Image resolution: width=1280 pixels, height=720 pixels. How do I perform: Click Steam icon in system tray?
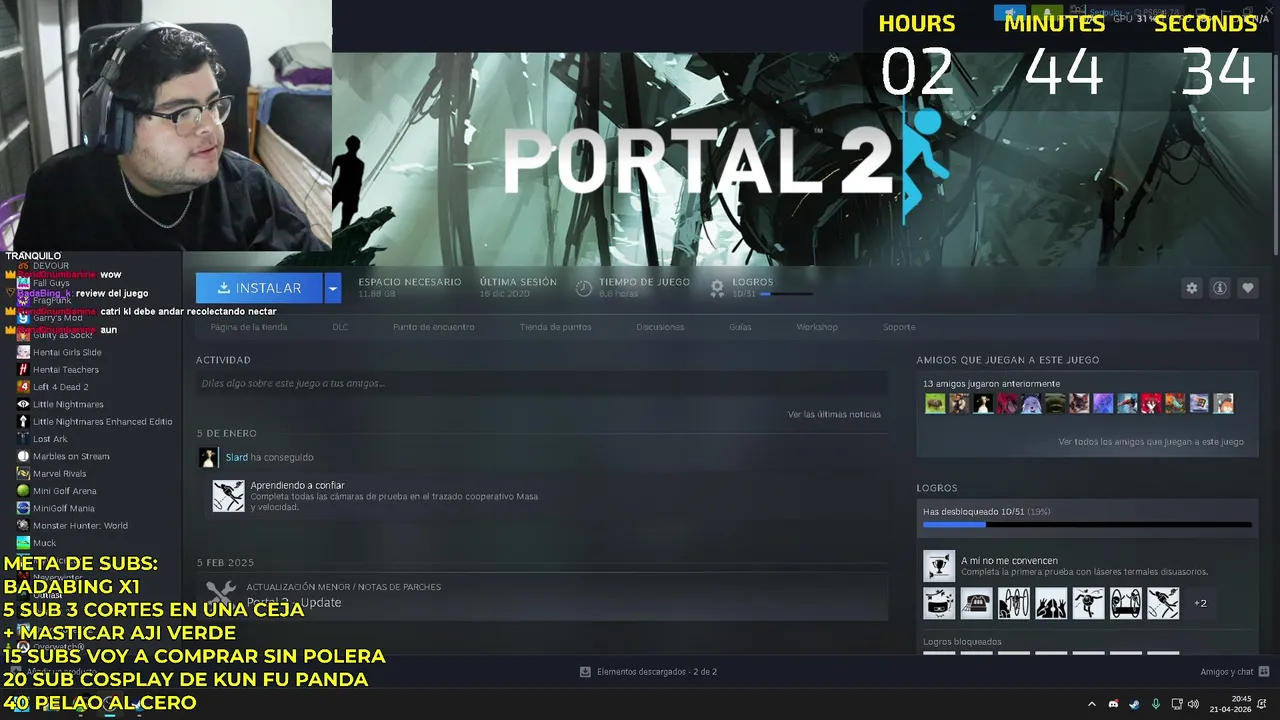[x=1134, y=704]
